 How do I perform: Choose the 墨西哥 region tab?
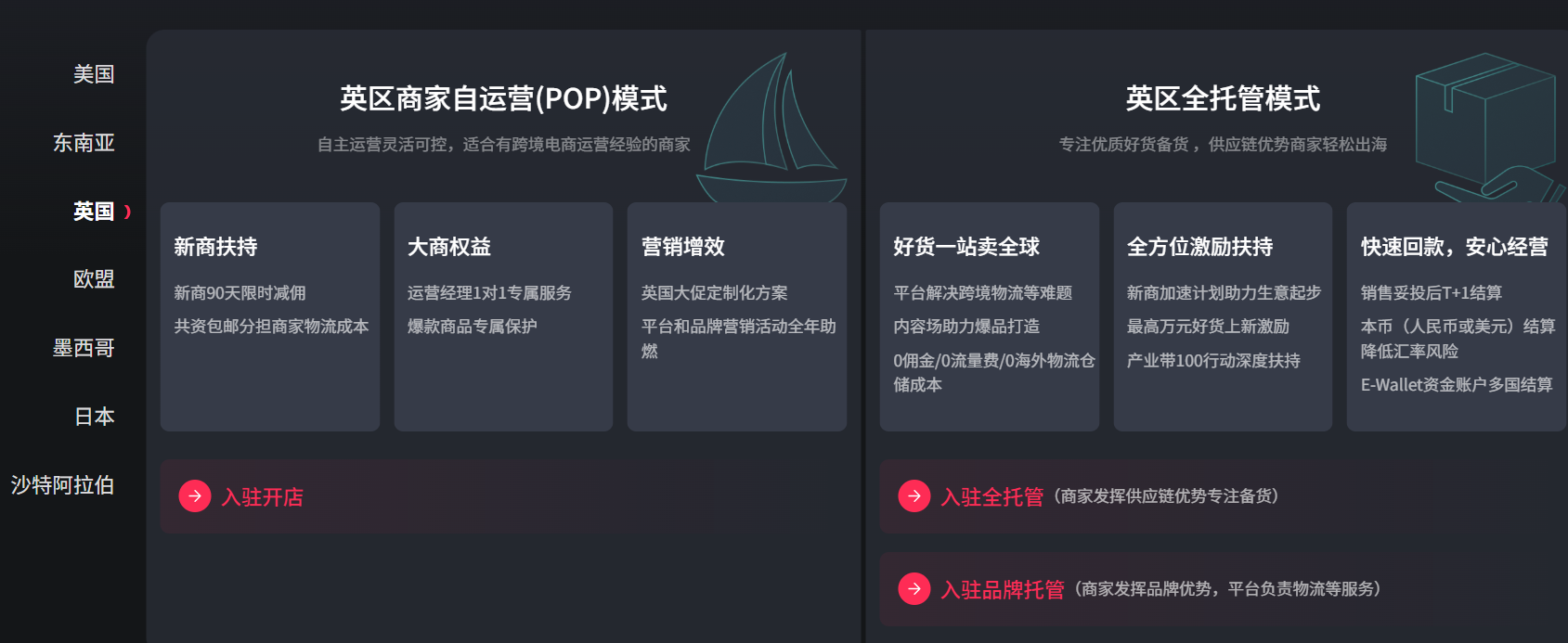[x=84, y=348]
